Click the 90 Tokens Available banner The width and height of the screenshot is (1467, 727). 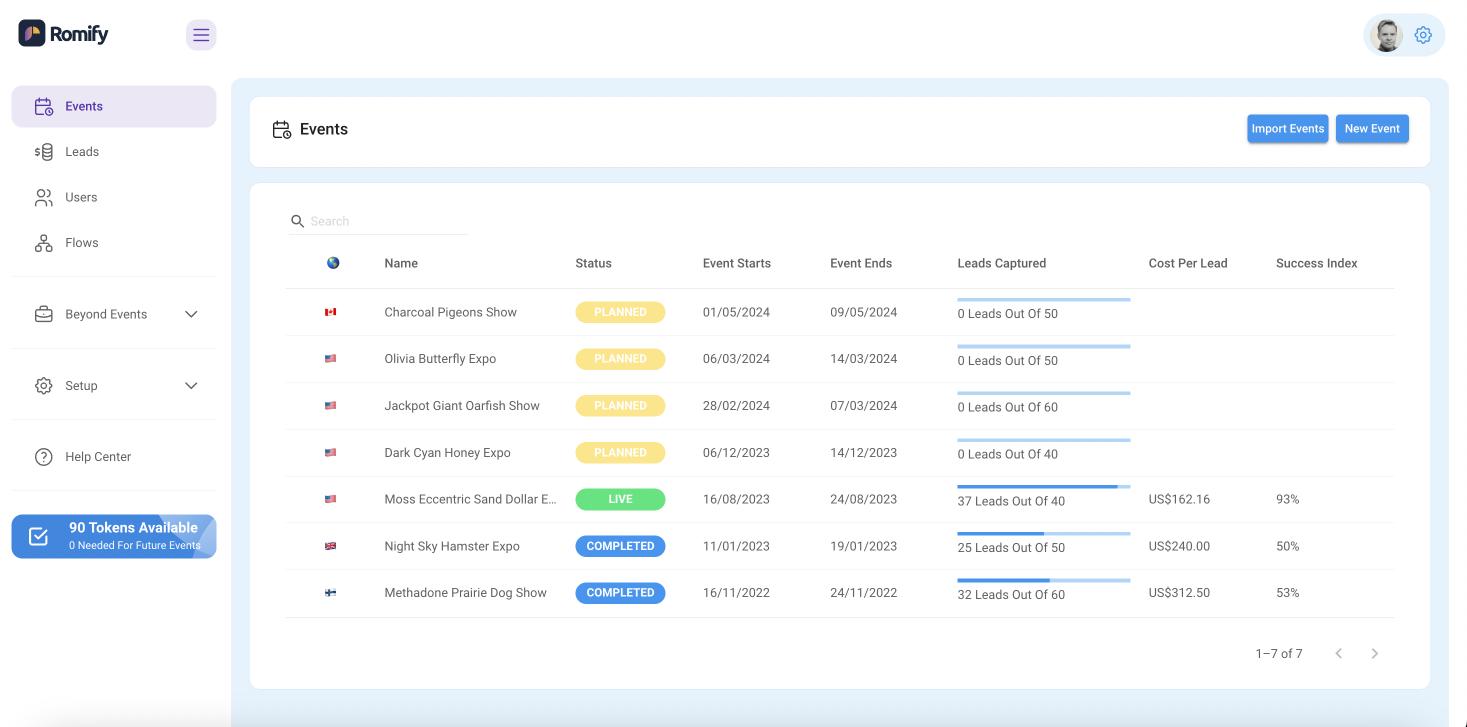point(114,536)
